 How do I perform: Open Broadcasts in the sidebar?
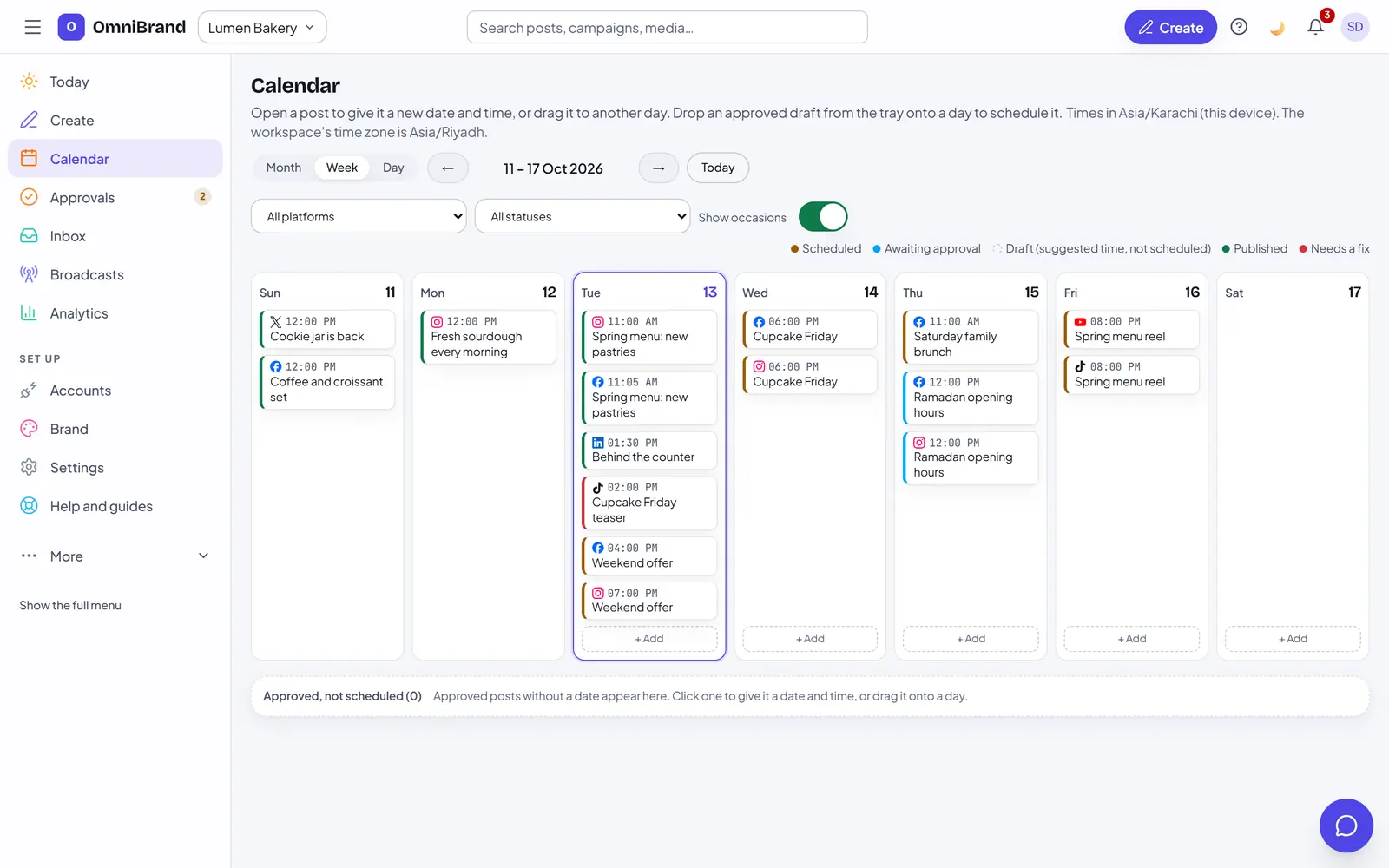115,274
